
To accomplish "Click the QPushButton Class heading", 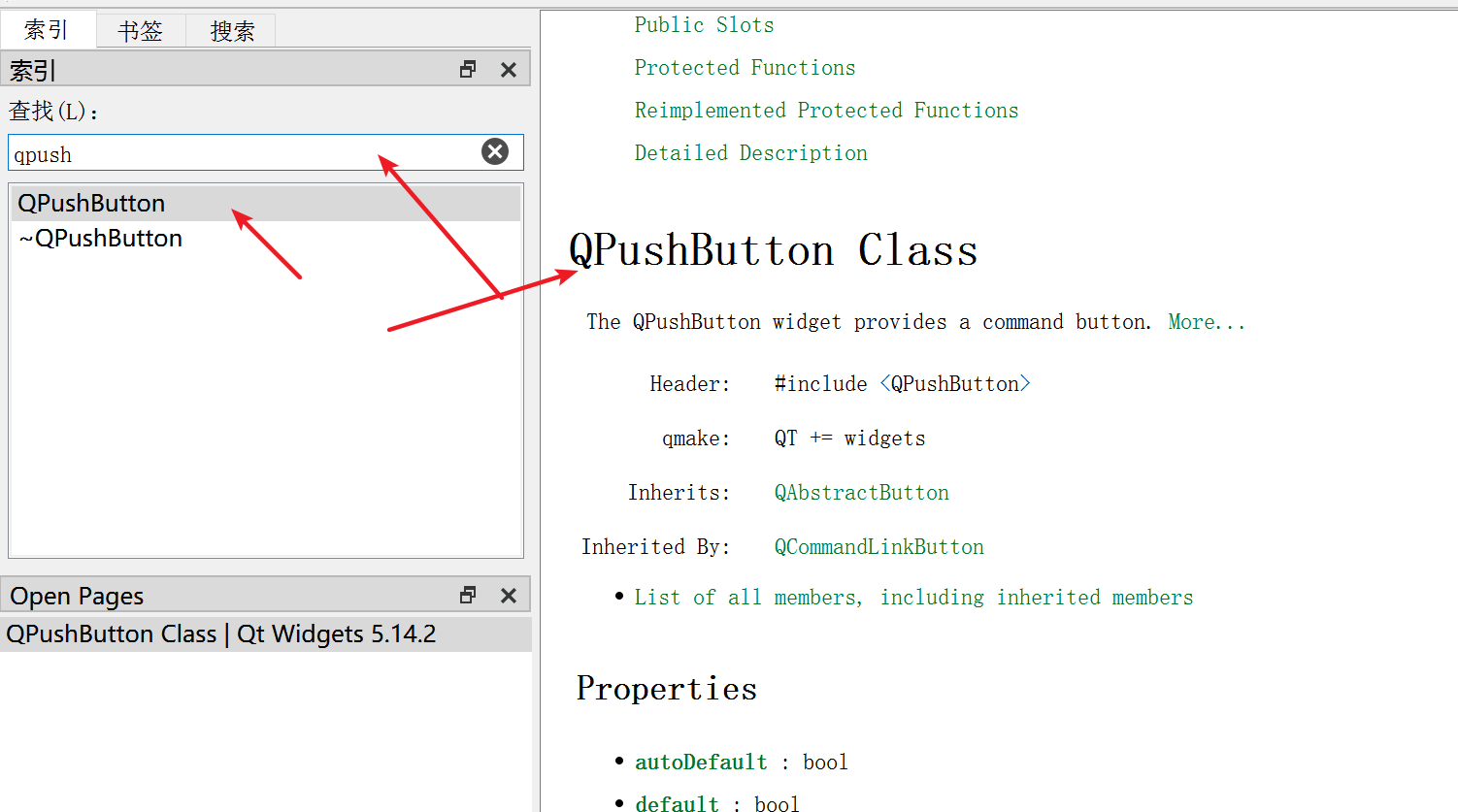I will [774, 250].
